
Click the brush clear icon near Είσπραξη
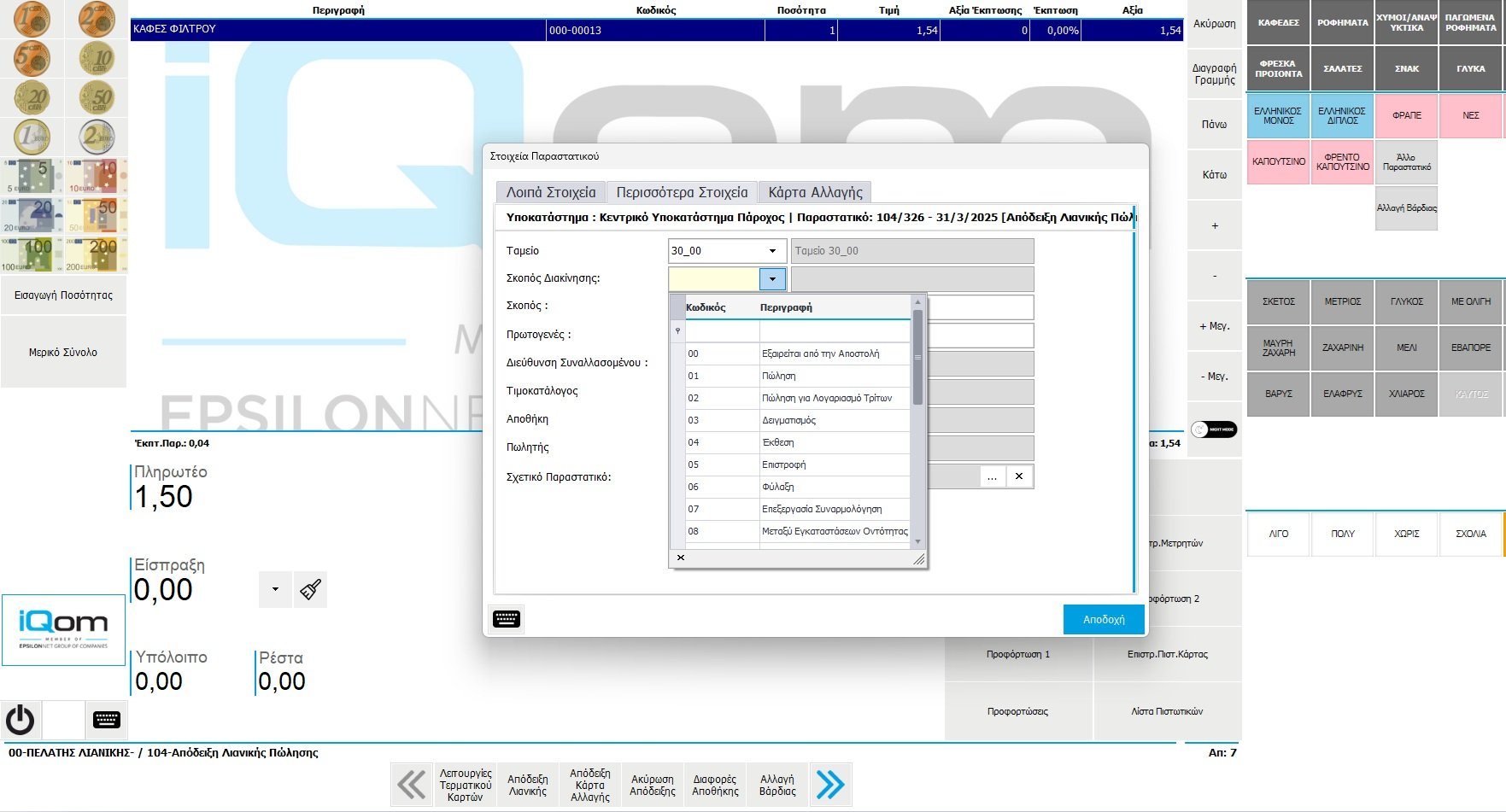click(310, 589)
